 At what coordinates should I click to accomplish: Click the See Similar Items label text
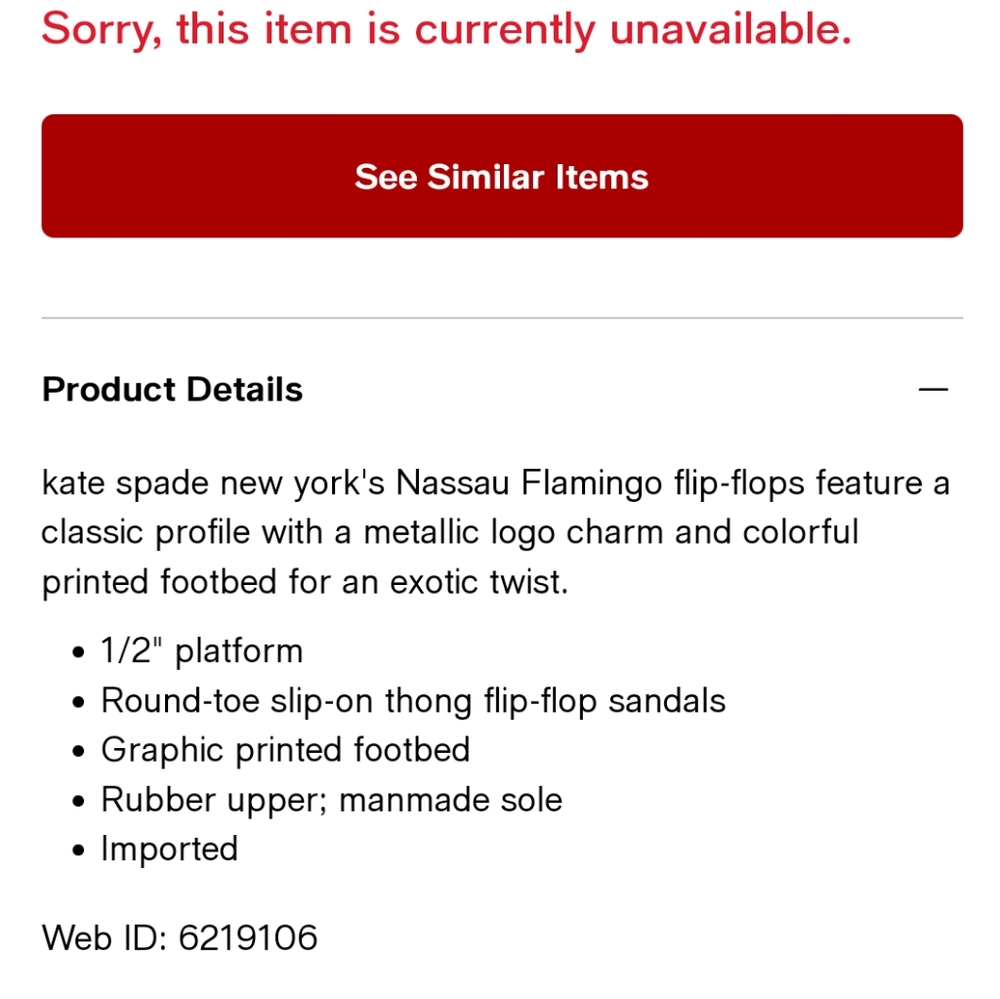click(x=500, y=176)
